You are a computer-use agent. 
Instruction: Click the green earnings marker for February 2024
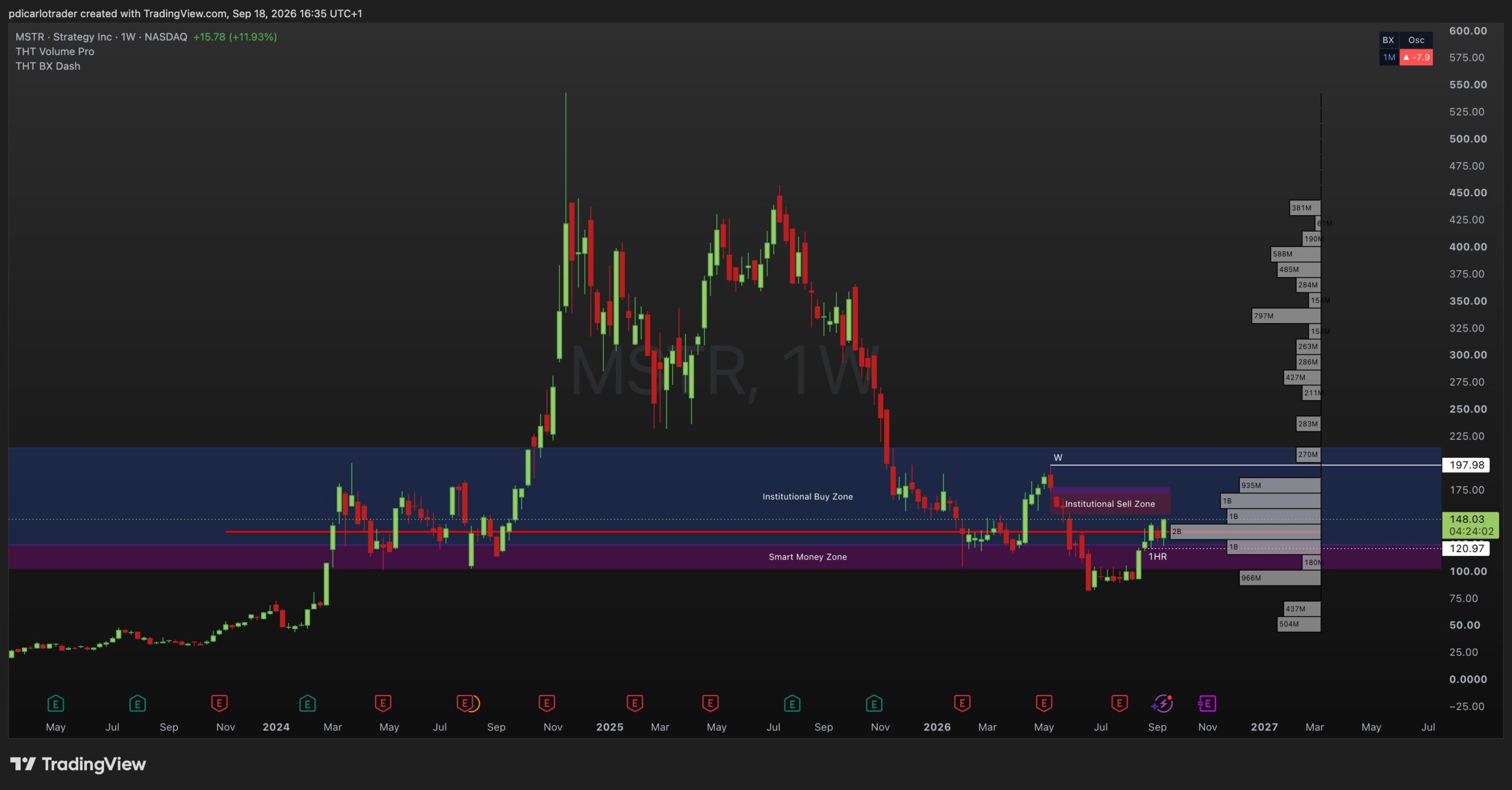point(308,703)
